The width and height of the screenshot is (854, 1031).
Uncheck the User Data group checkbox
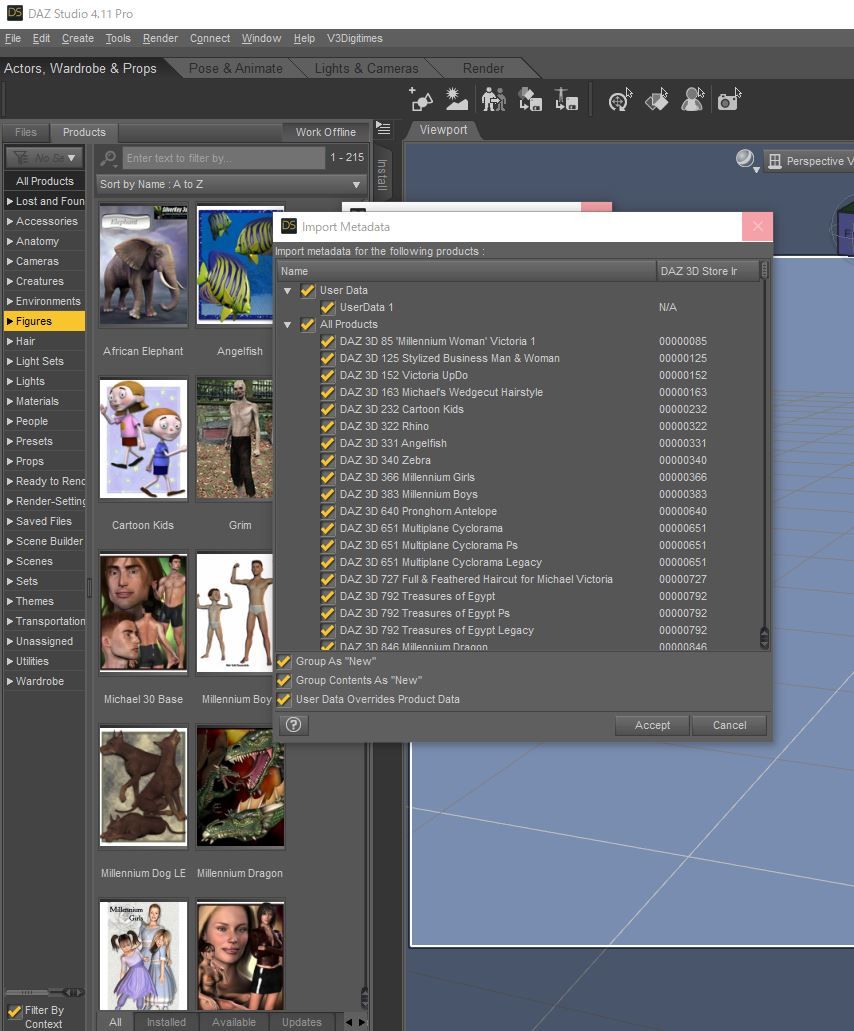tap(307, 290)
